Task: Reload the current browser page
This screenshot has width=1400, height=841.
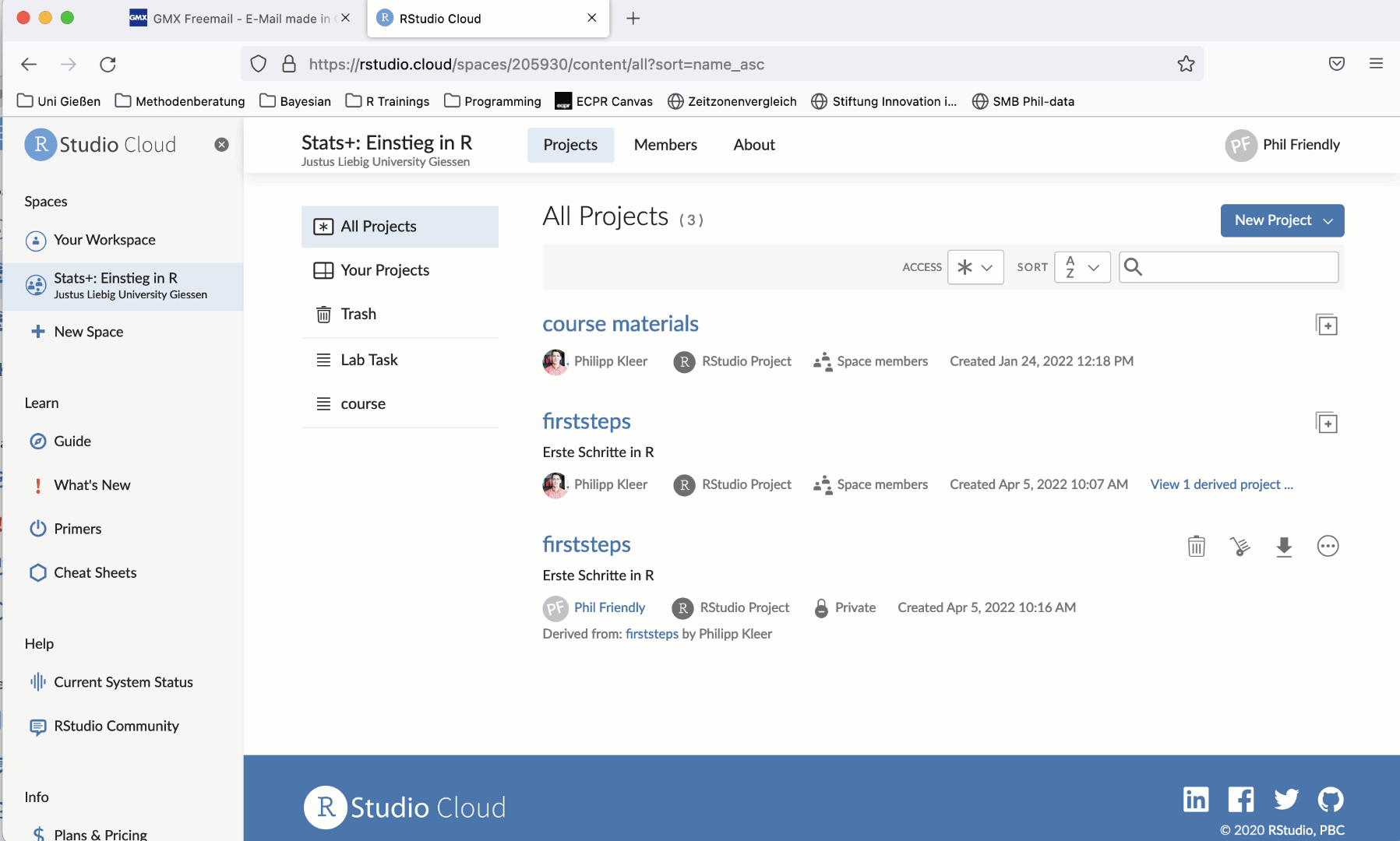Action: pos(108,64)
